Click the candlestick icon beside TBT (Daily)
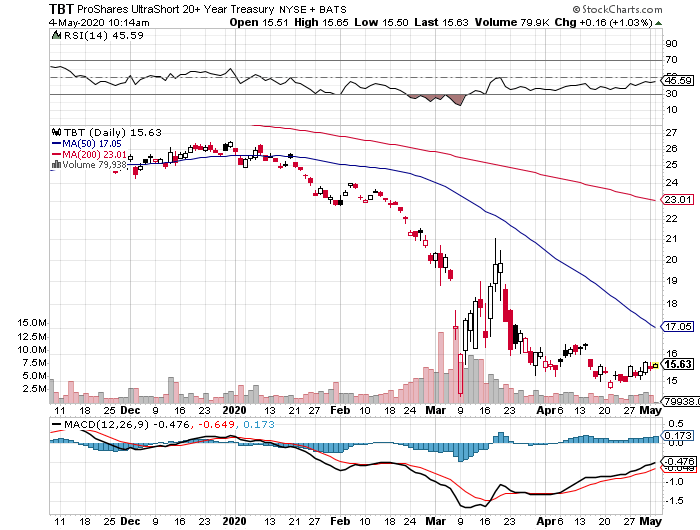The image size is (700, 530). point(56,131)
